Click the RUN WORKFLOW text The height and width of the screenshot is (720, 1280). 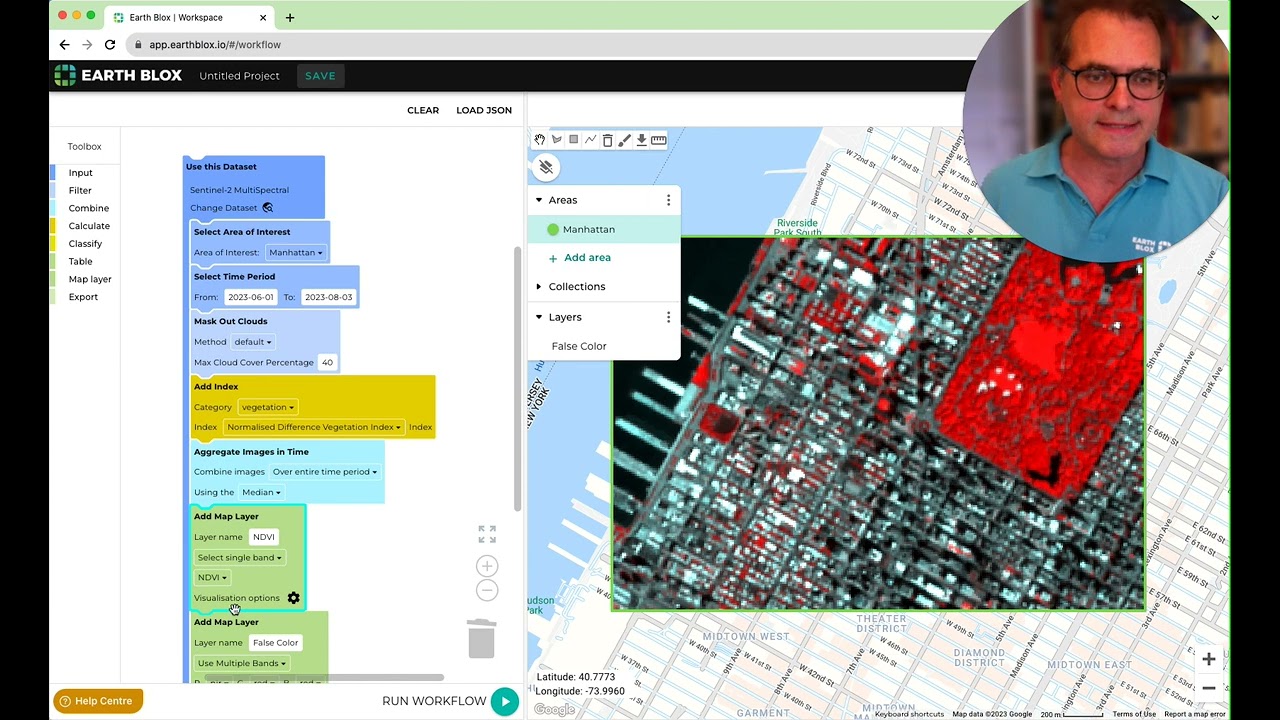point(434,701)
